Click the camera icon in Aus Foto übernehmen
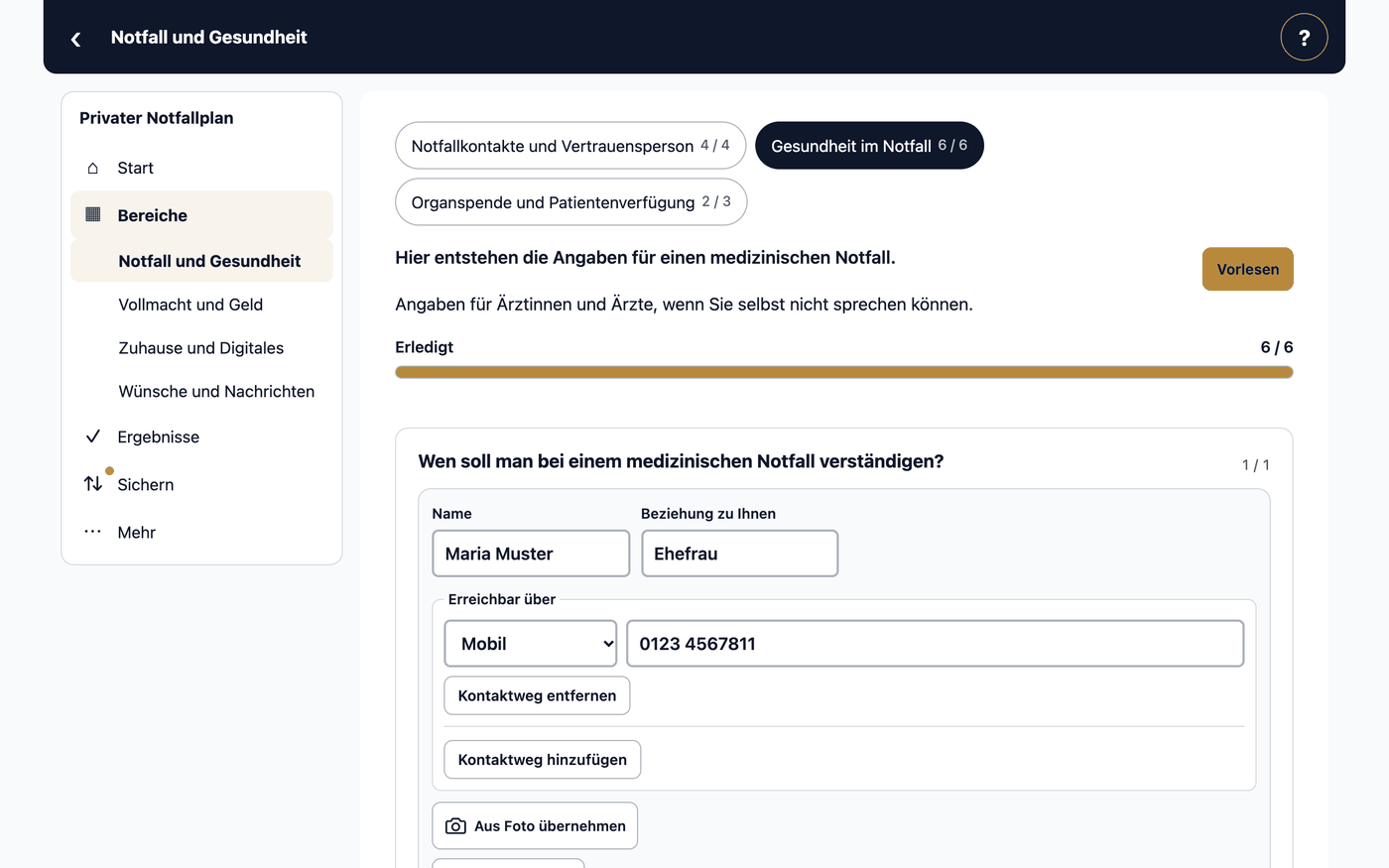This screenshot has width=1389, height=868. (x=455, y=826)
